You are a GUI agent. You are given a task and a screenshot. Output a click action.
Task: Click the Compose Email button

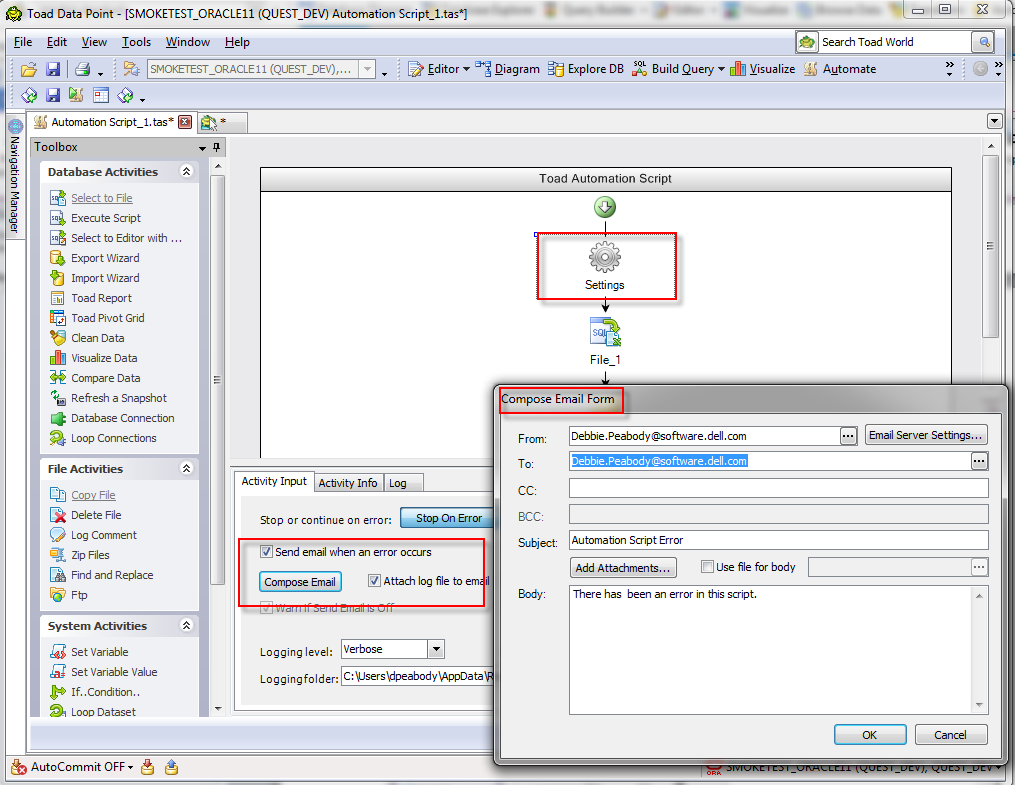(x=300, y=582)
